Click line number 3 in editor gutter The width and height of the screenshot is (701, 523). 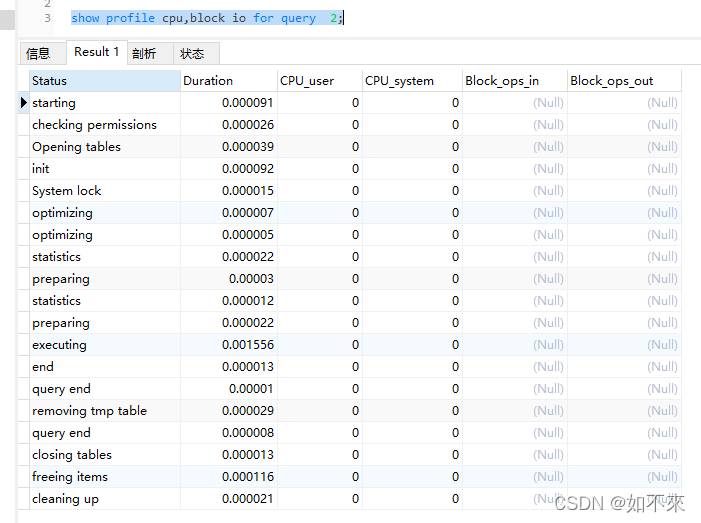point(47,18)
